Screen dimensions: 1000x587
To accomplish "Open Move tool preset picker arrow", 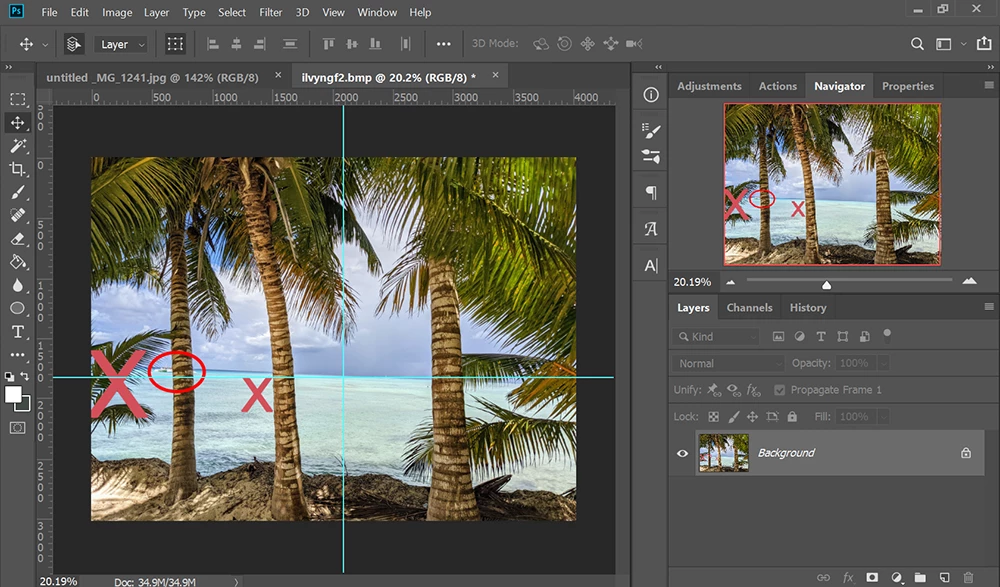I will point(45,45).
